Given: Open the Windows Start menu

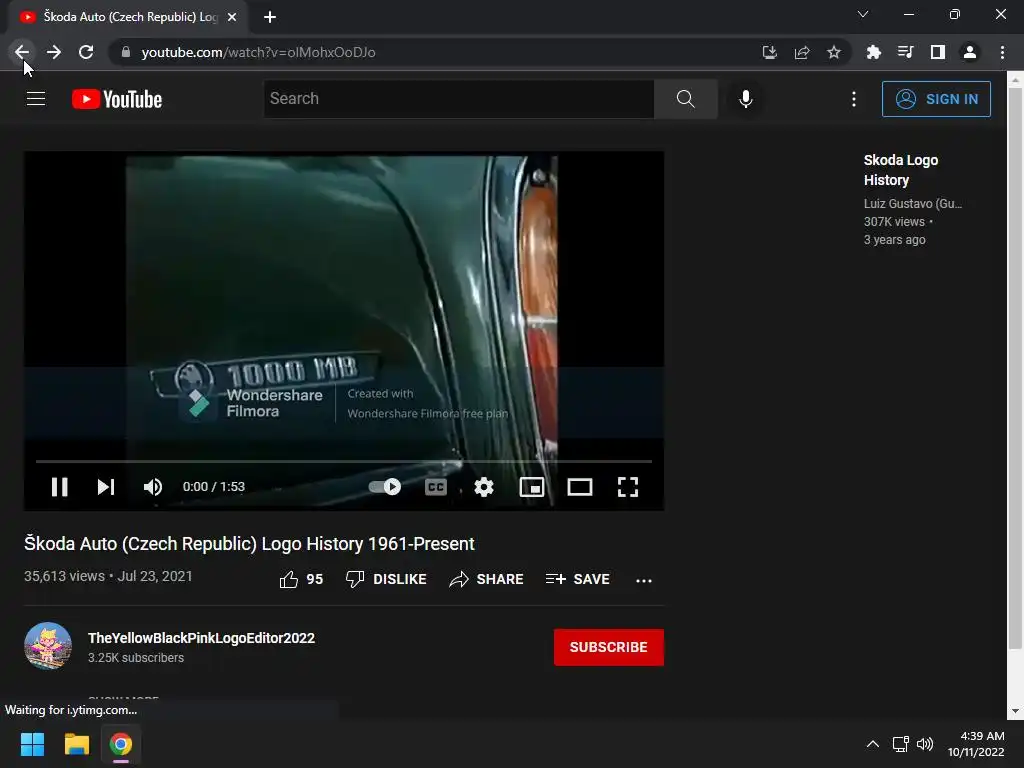Looking at the screenshot, I should click(32, 744).
